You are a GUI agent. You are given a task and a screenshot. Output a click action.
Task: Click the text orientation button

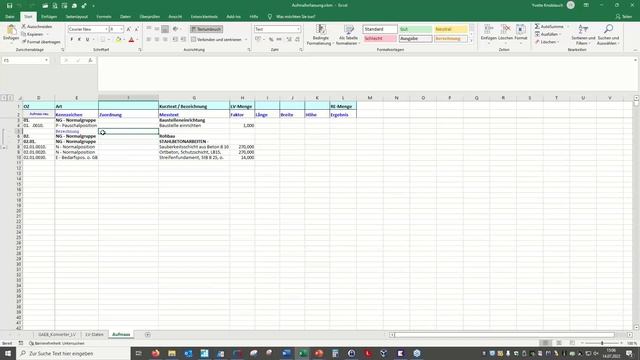click(x=176, y=29)
